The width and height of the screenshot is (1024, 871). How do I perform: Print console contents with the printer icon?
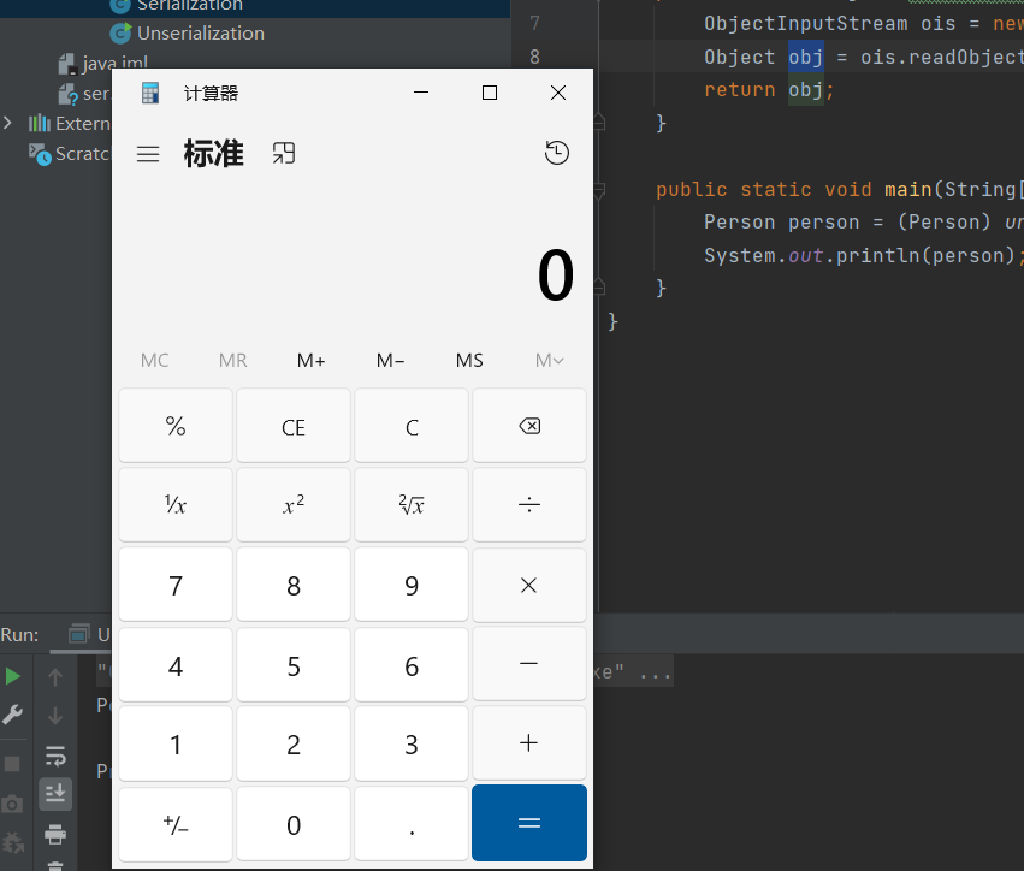[55, 834]
